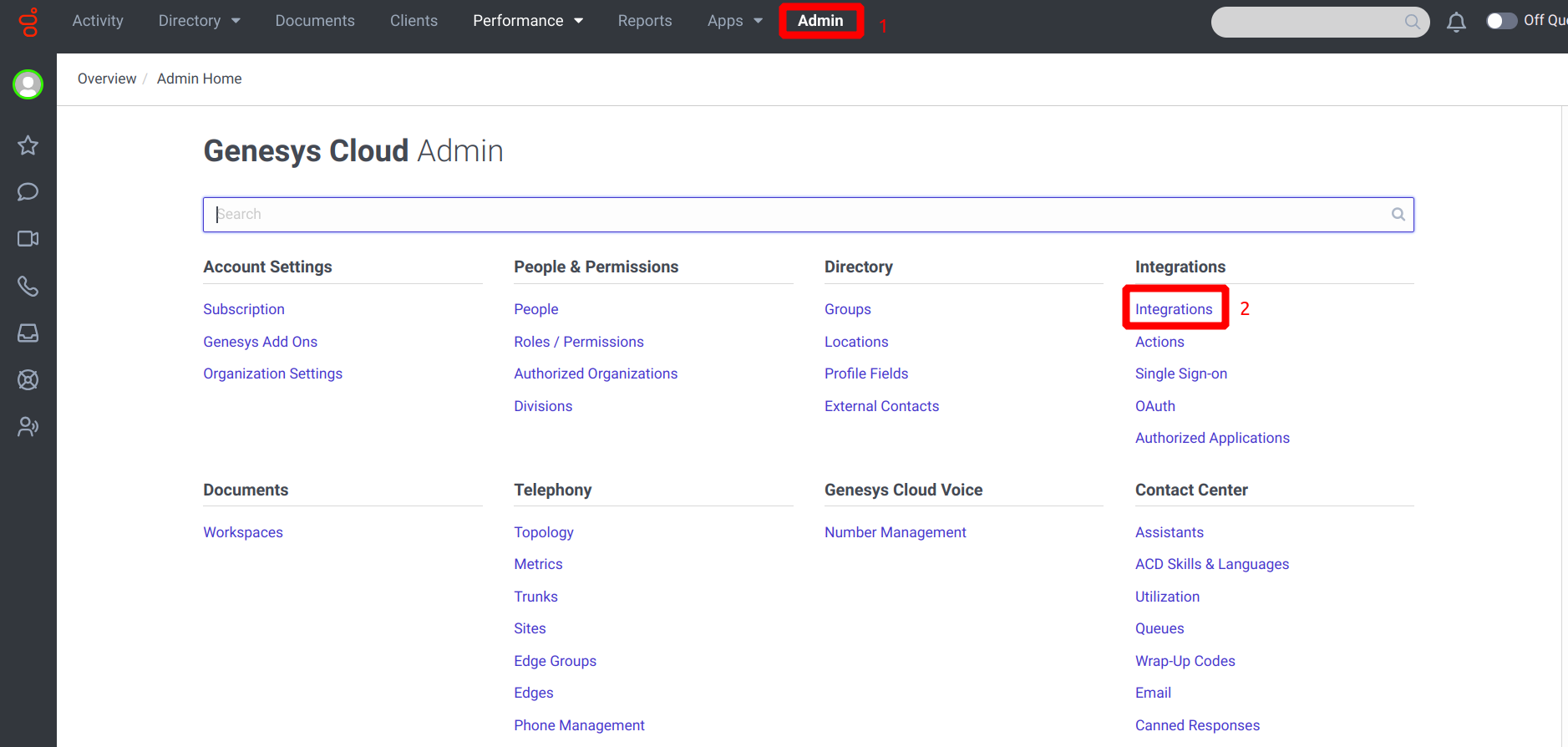Open the chat bubble icon
The width and height of the screenshot is (1568, 747).
pos(28,192)
